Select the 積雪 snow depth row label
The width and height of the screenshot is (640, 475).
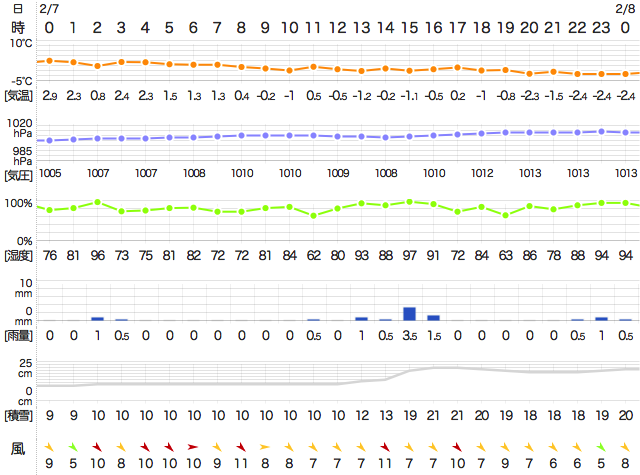[x=19, y=414]
